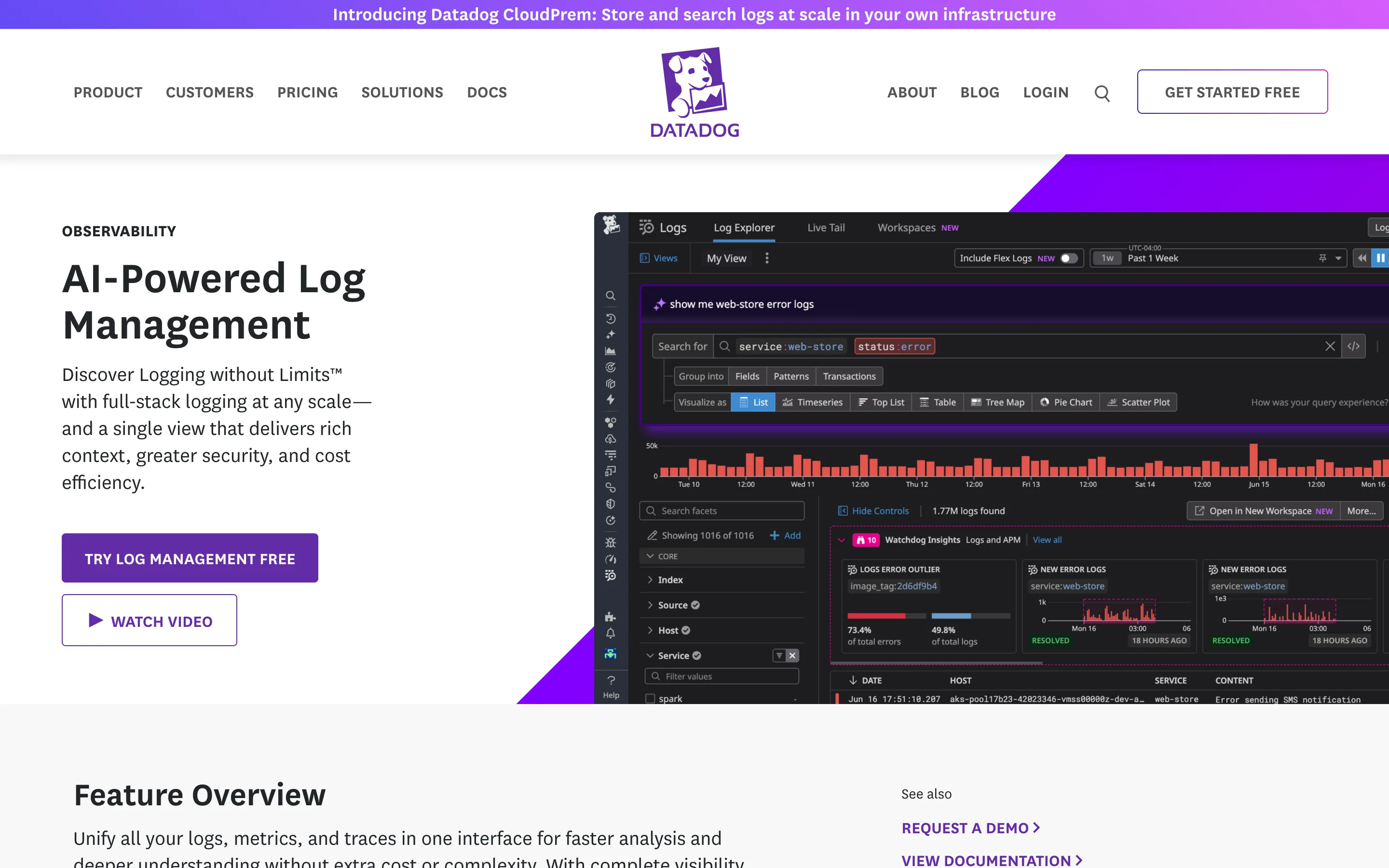Play the WATCH VIDEO button
1389x868 pixels.
click(149, 620)
